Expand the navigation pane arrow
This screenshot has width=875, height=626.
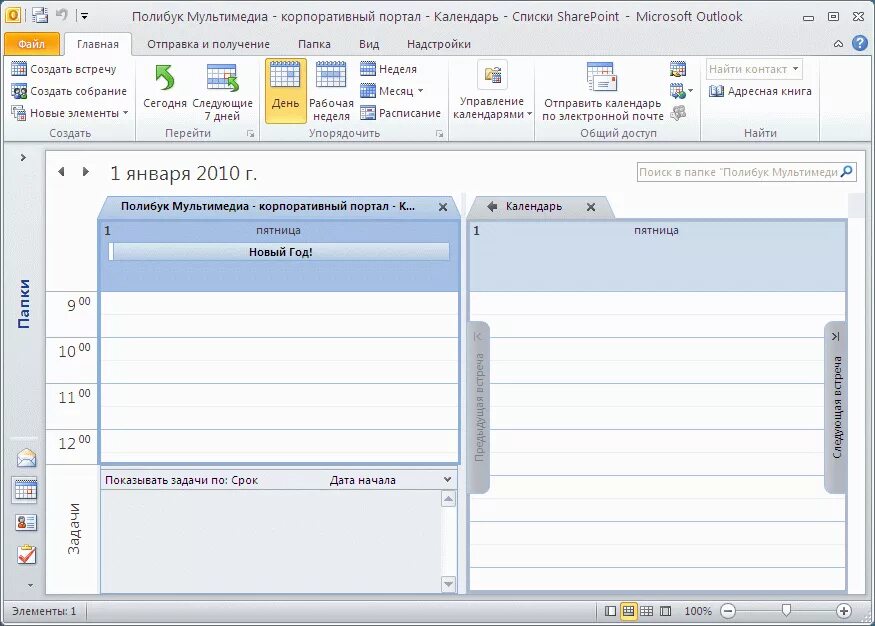pos(23,158)
